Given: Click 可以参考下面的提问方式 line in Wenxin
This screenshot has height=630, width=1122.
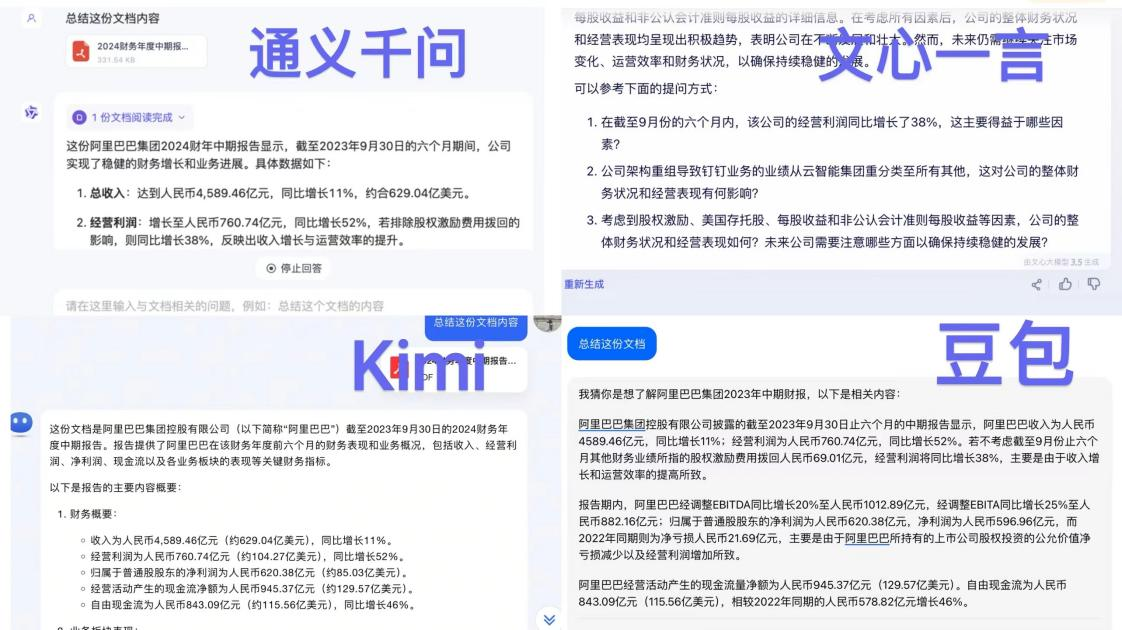Looking at the screenshot, I should (x=645, y=89).
